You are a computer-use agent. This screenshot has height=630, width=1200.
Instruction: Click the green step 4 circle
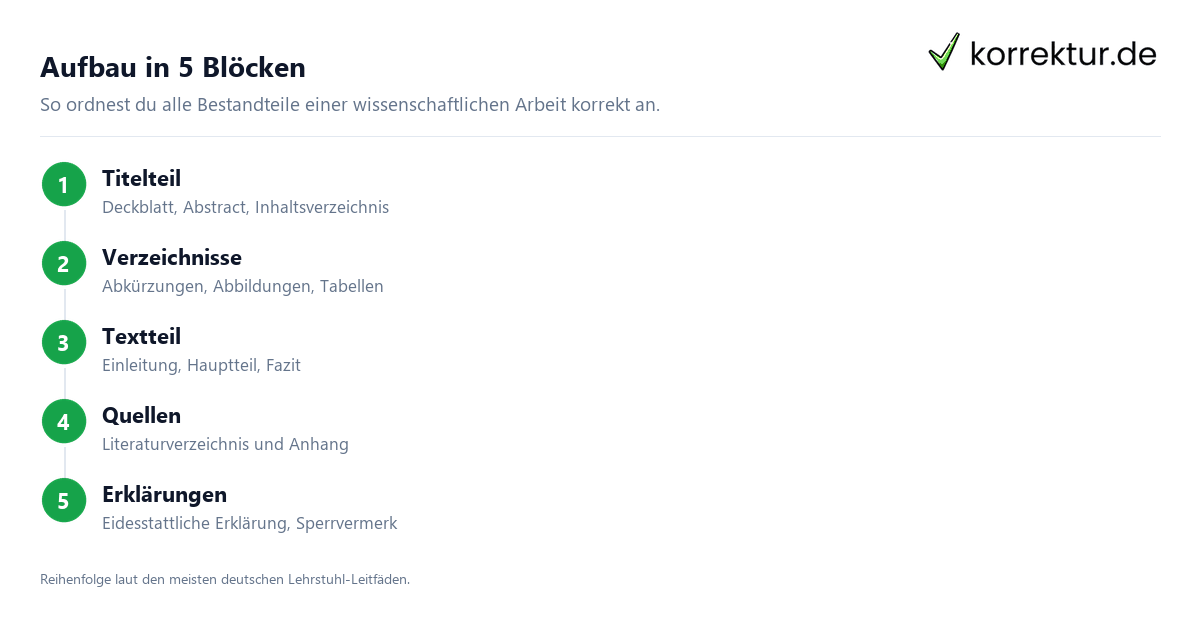64,422
